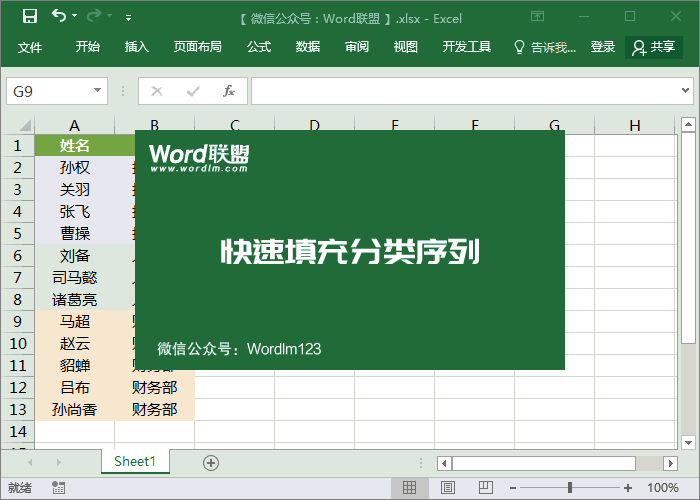
Task: Add a new sheet with plus icon
Action: (x=210, y=462)
